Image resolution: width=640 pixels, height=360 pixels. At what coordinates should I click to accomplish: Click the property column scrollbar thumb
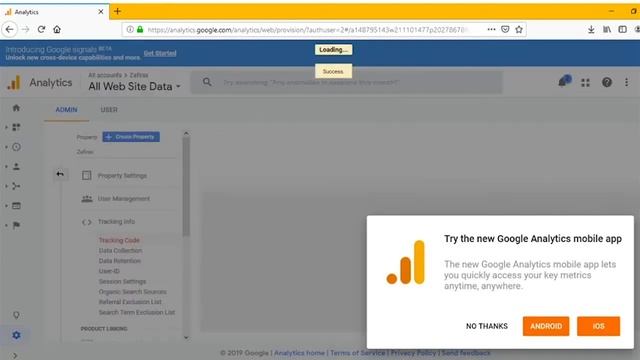pyautogui.click(x=186, y=187)
